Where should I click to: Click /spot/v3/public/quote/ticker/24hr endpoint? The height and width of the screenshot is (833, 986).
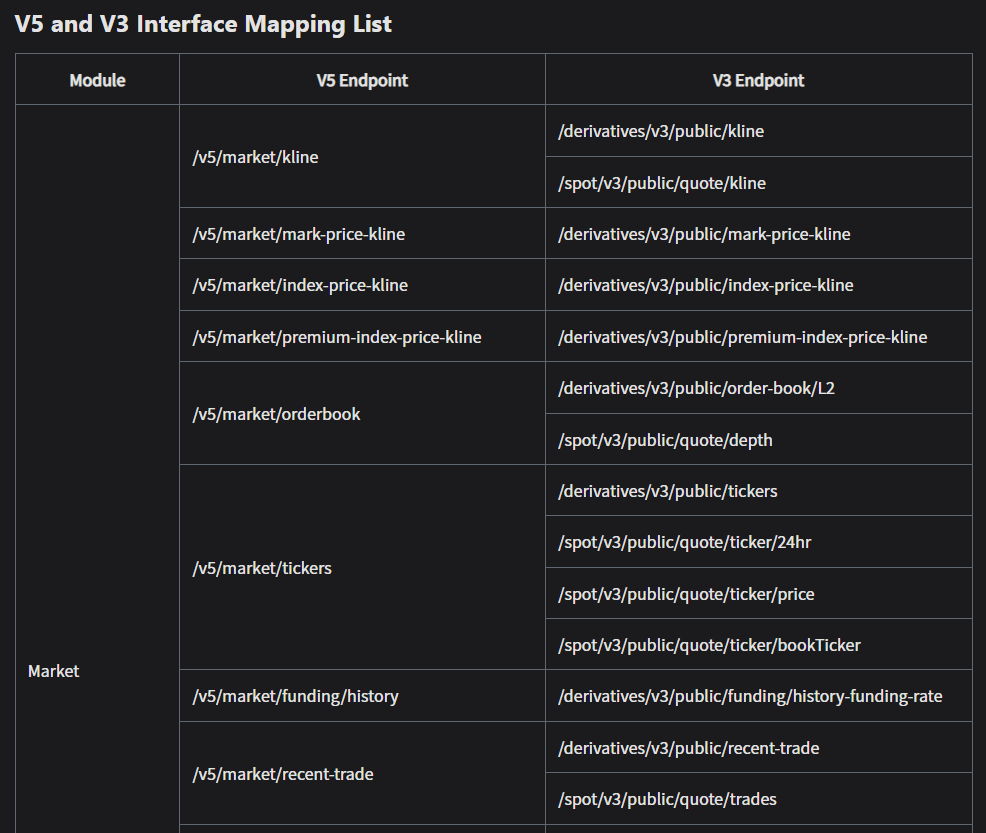[677, 542]
